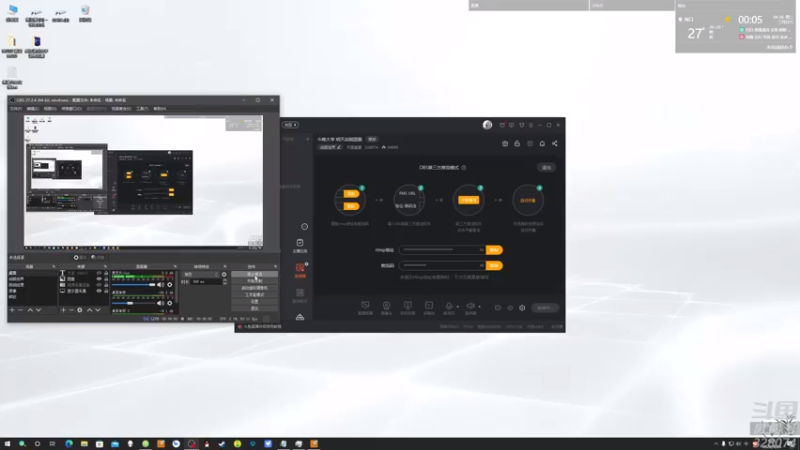800x450 pixels.
Task: Toggle lock of image source in OBS
Action: [x=106, y=279]
